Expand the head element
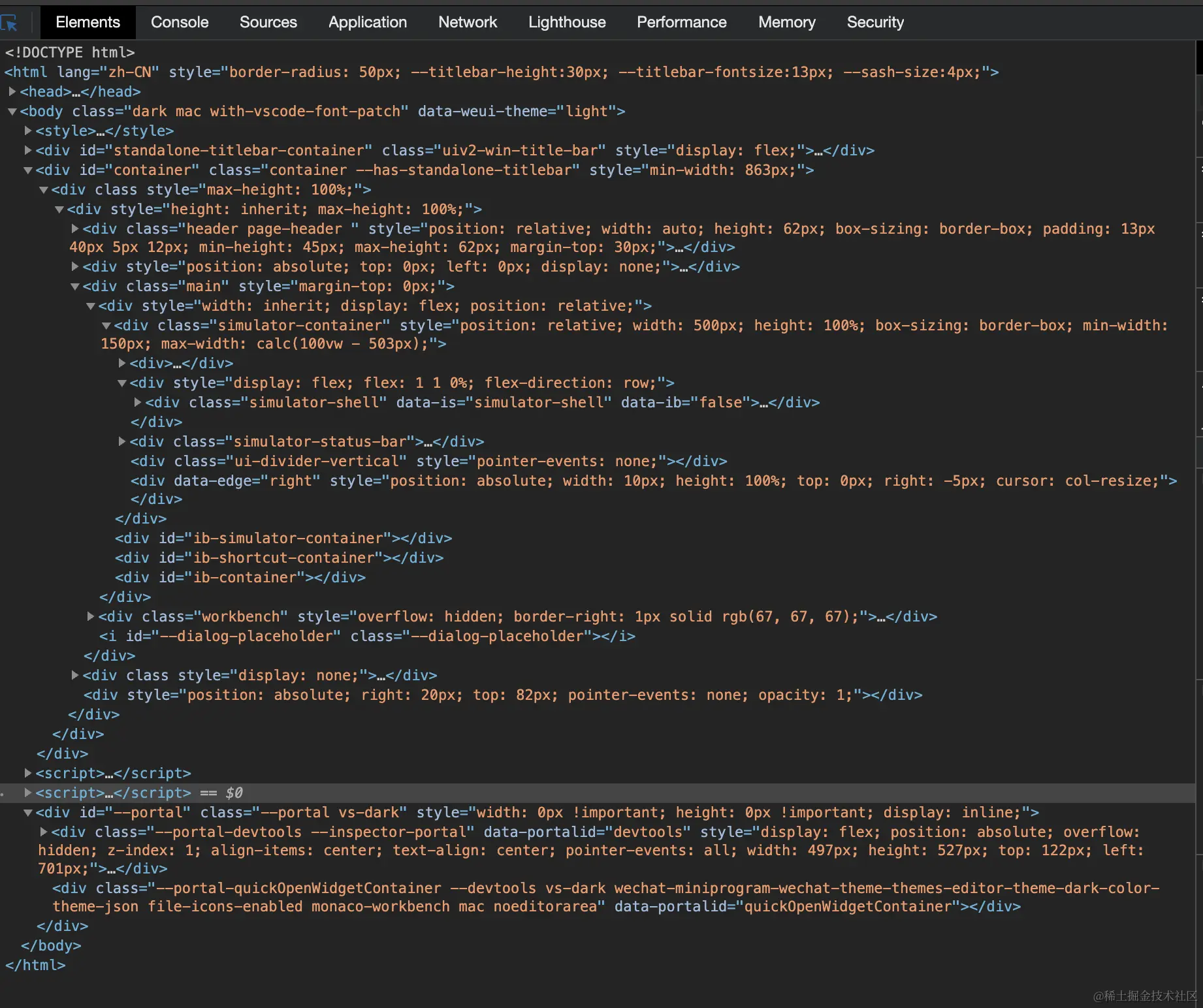The image size is (1203, 1008). (x=12, y=91)
